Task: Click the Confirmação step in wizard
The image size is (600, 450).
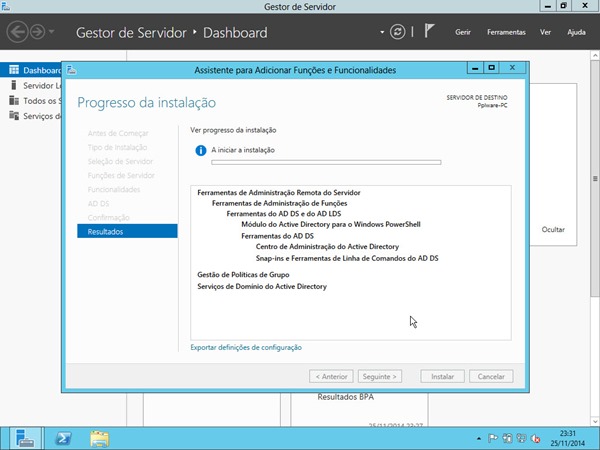Action: click(108, 217)
